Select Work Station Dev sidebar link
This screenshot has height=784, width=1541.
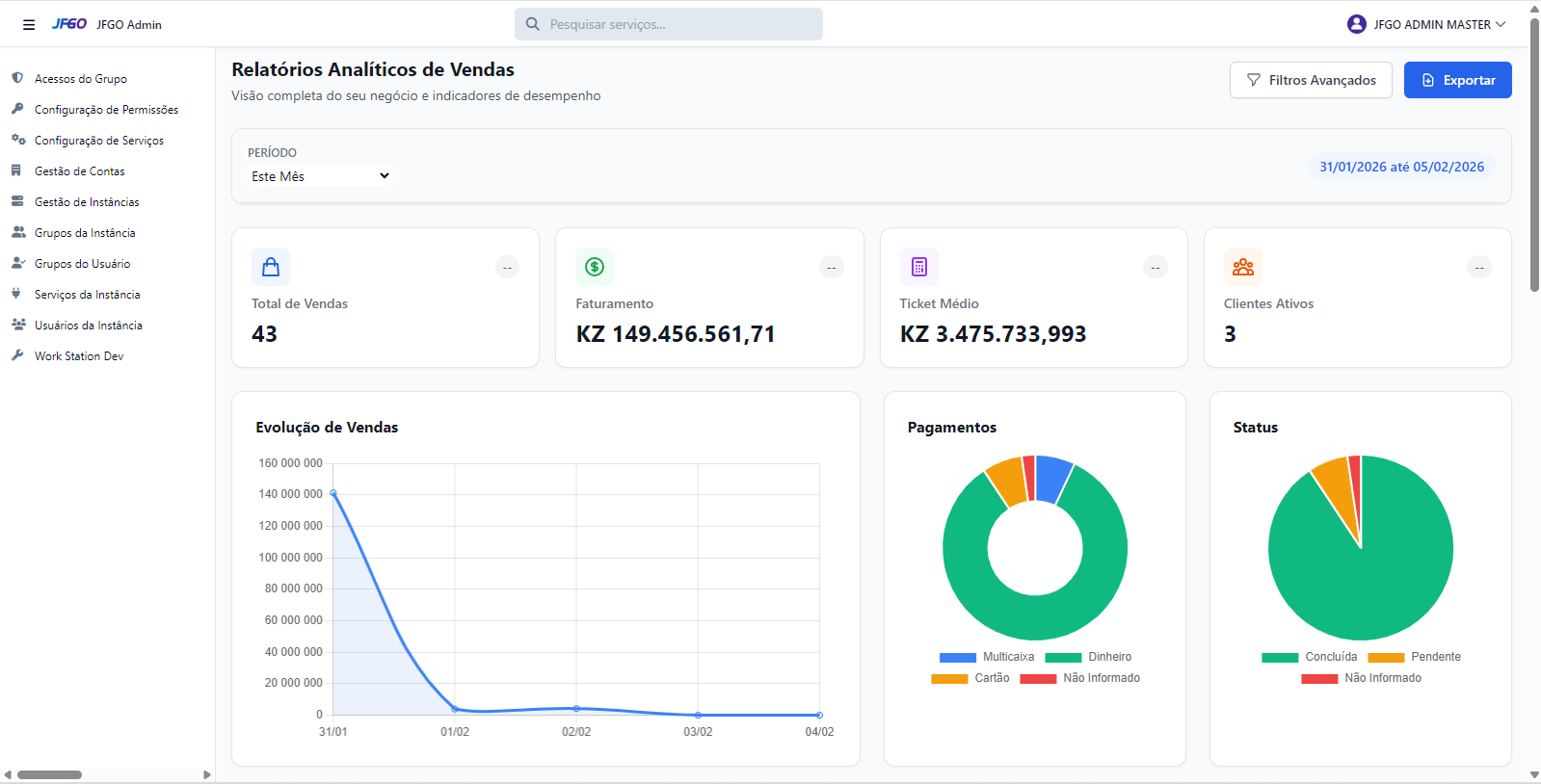pyautogui.click(x=79, y=356)
